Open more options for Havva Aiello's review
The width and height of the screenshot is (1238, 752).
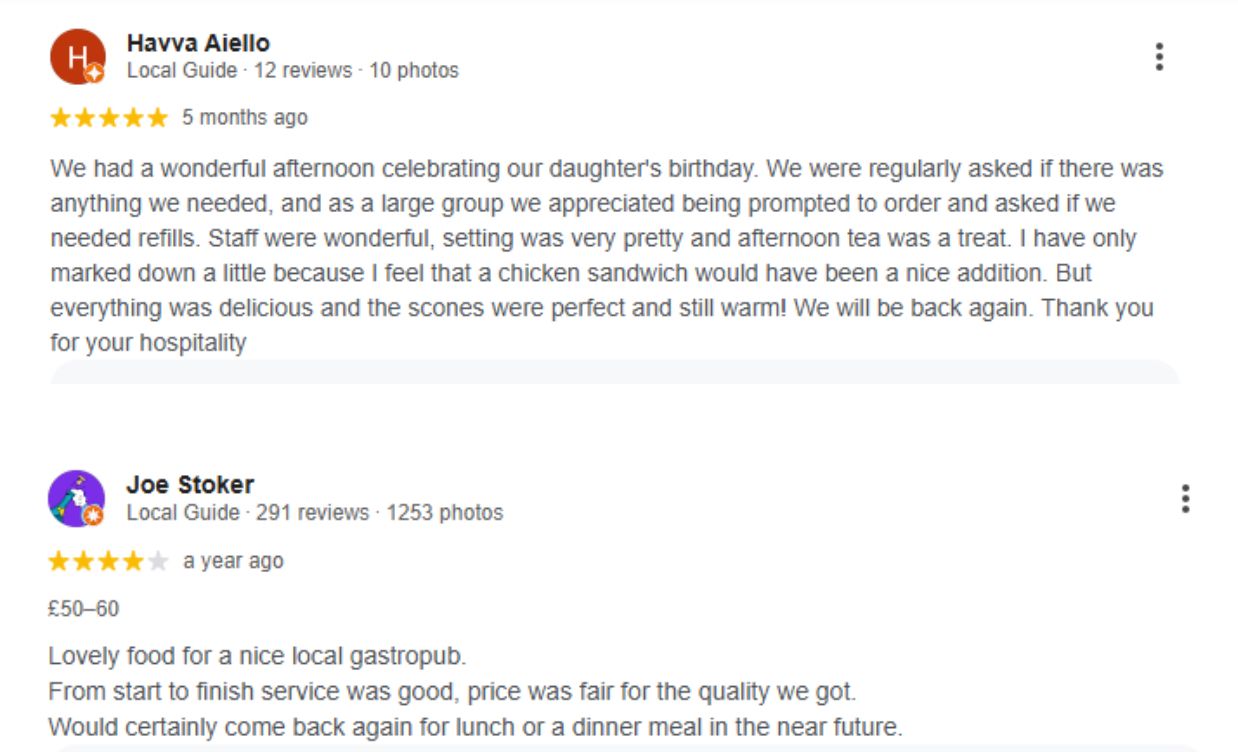point(1159,57)
